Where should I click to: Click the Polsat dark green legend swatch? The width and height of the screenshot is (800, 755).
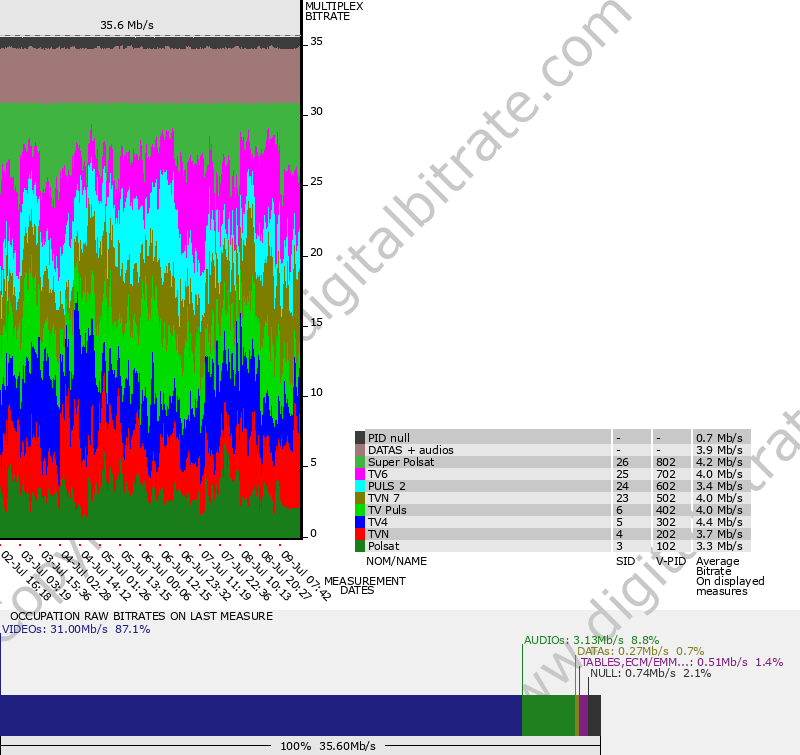pyautogui.click(x=360, y=546)
